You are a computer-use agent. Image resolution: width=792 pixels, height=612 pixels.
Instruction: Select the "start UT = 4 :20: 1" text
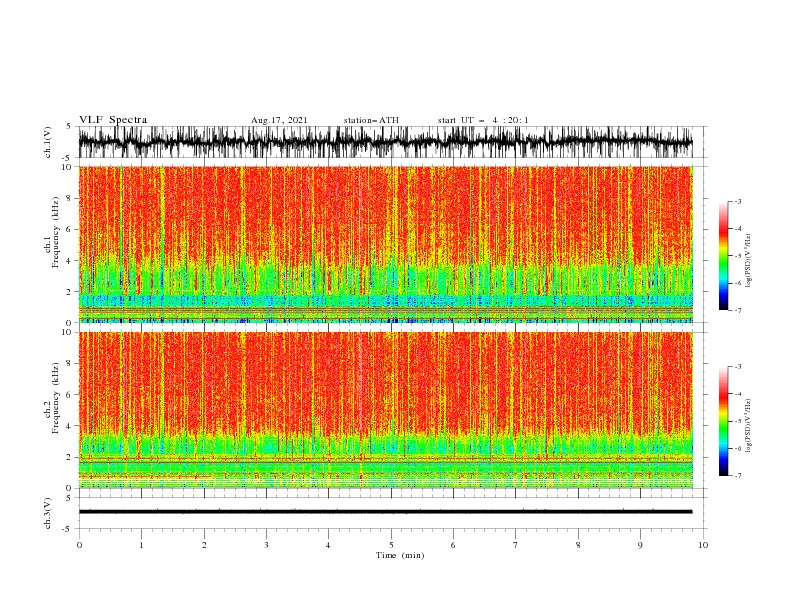click(483, 120)
